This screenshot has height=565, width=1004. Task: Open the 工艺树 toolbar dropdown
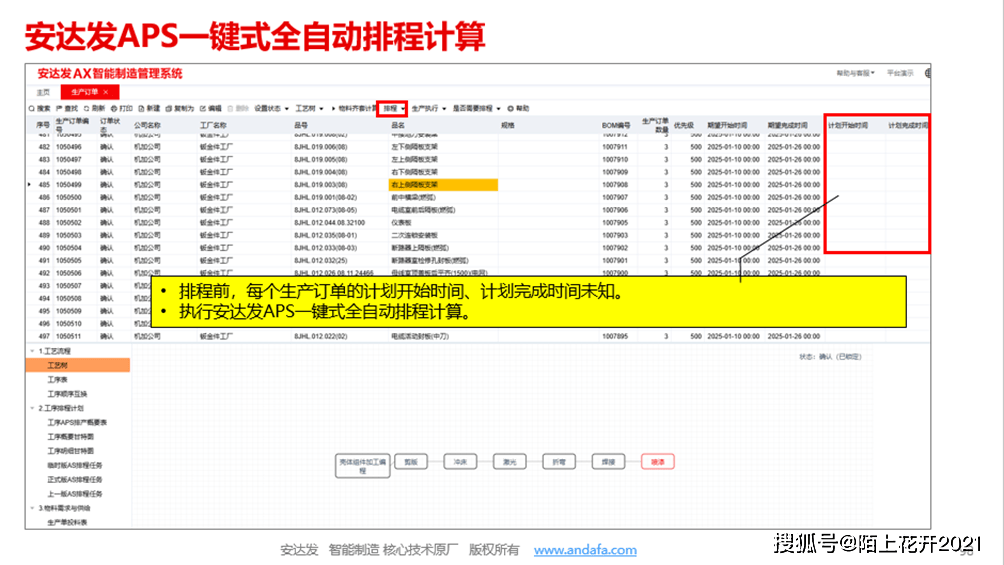(309, 109)
